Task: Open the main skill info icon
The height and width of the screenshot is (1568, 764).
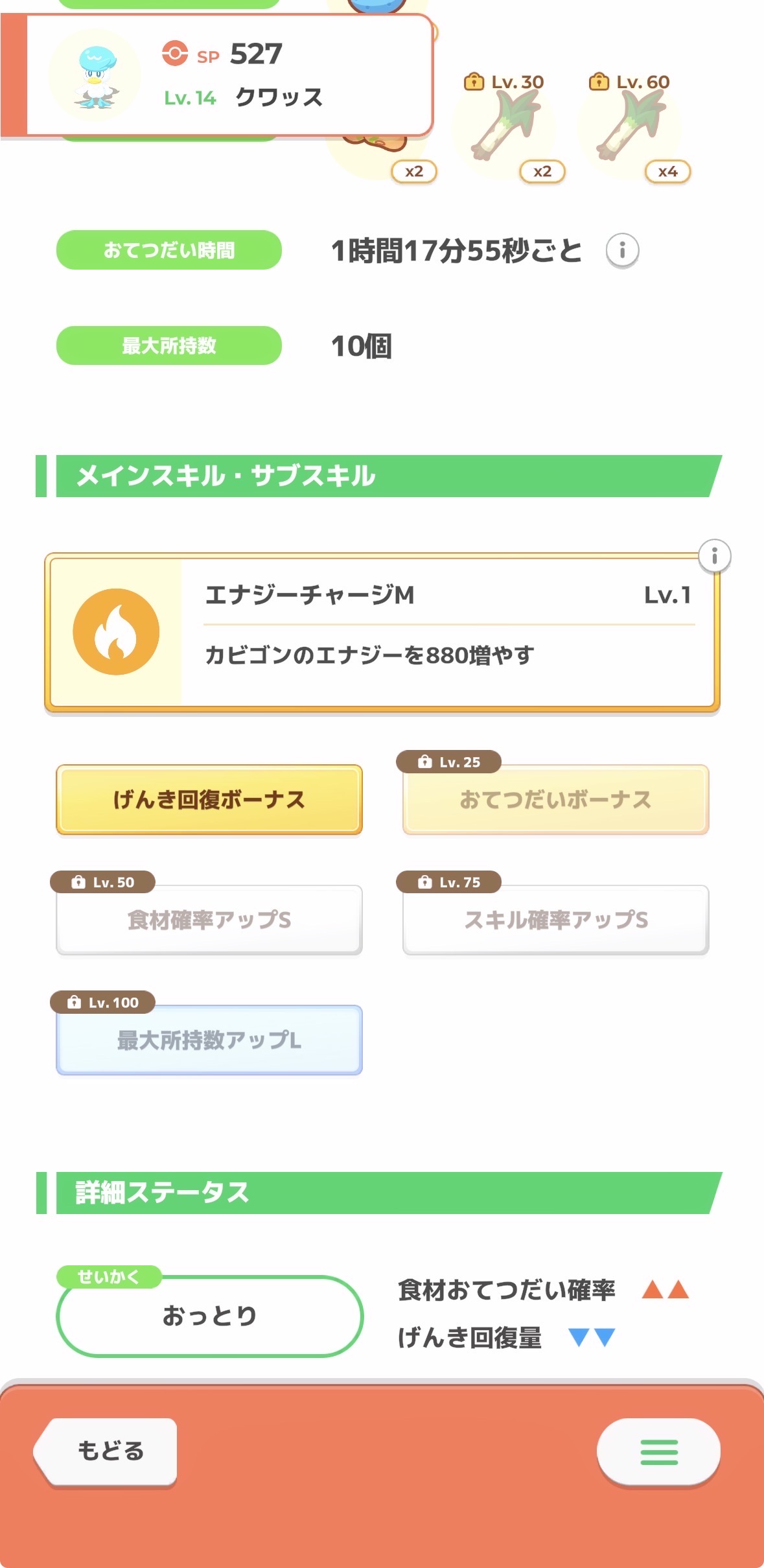Action: pos(714,556)
